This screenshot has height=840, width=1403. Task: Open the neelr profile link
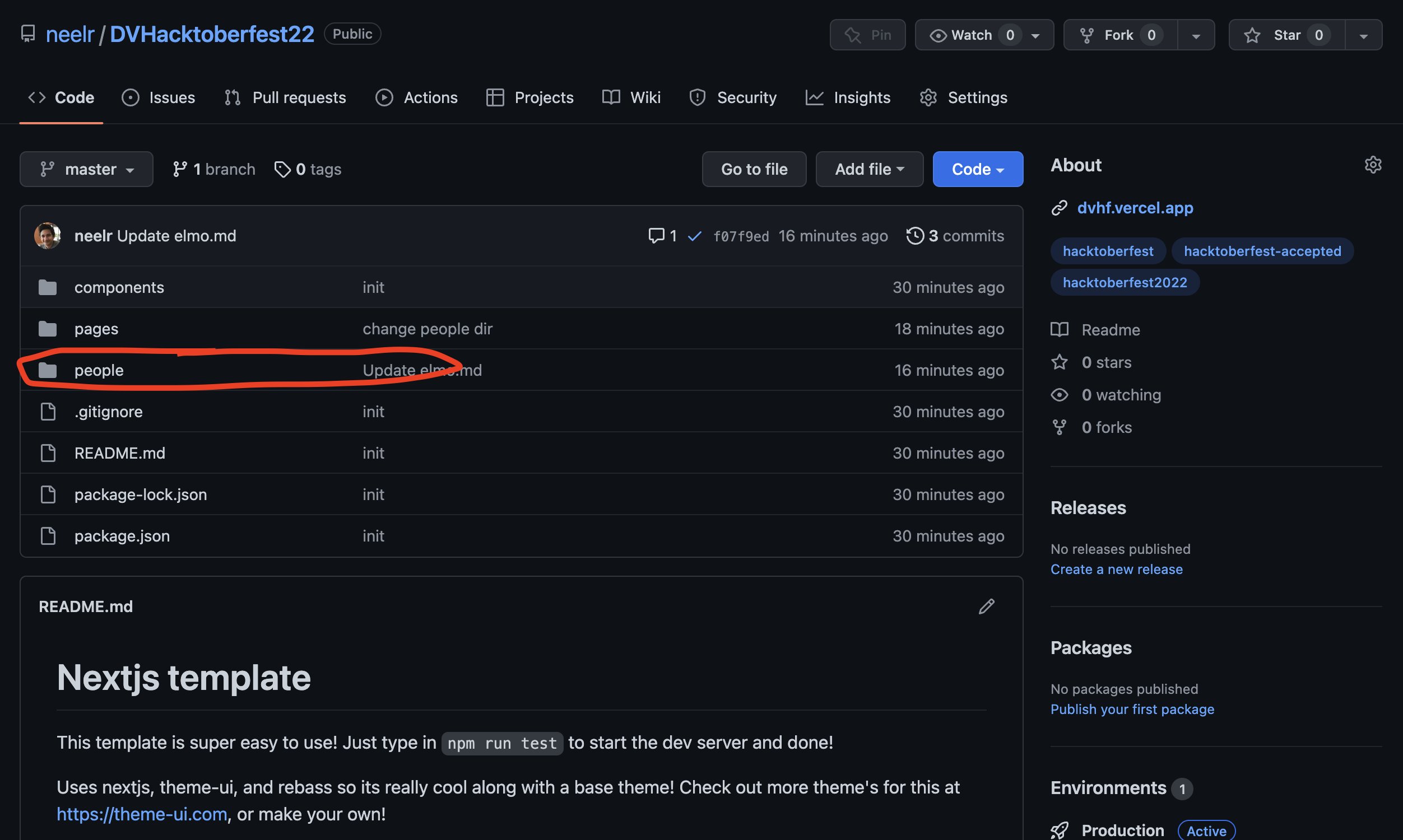(x=69, y=34)
